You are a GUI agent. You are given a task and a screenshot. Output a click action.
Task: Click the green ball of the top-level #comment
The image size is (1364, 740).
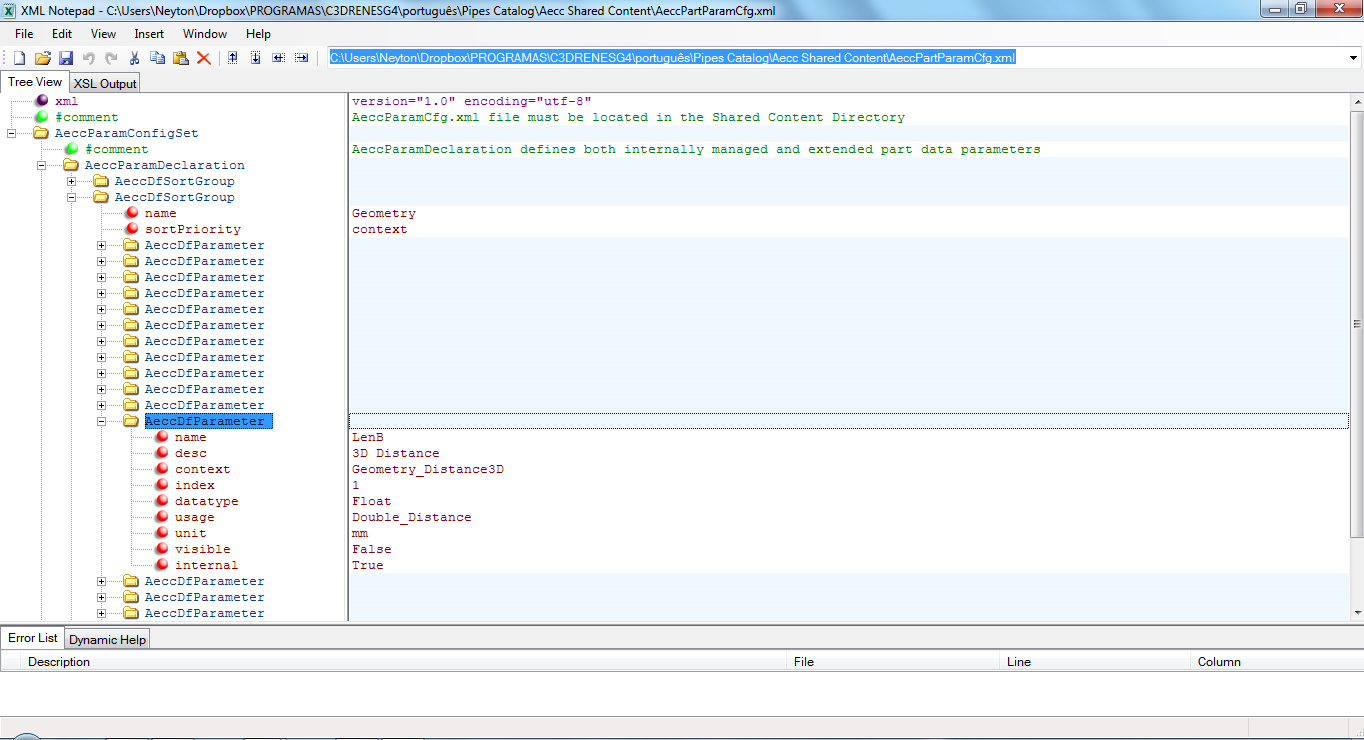pyautogui.click(x=41, y=117)
